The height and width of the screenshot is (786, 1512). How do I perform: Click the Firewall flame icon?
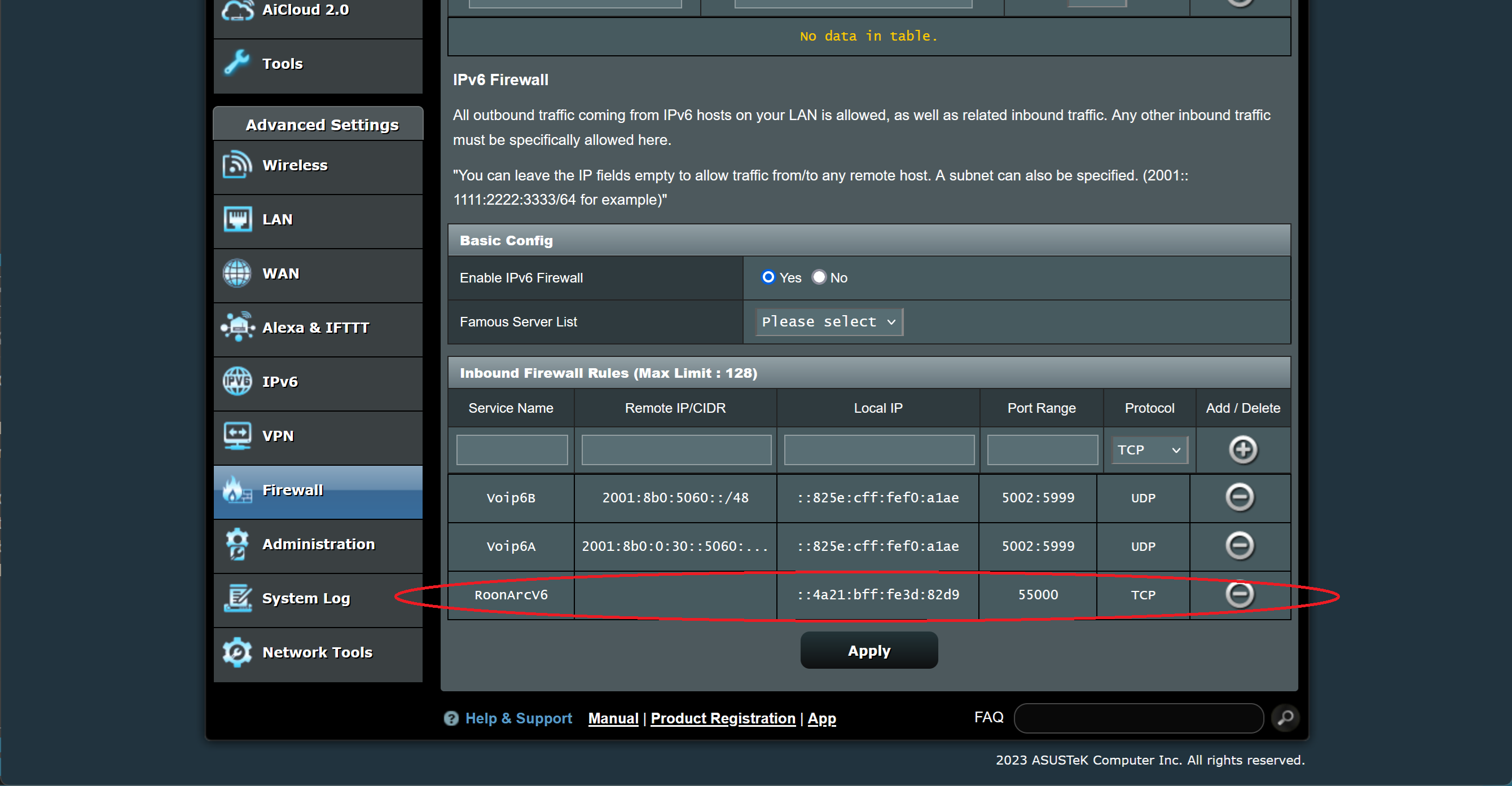coord(237,490)
